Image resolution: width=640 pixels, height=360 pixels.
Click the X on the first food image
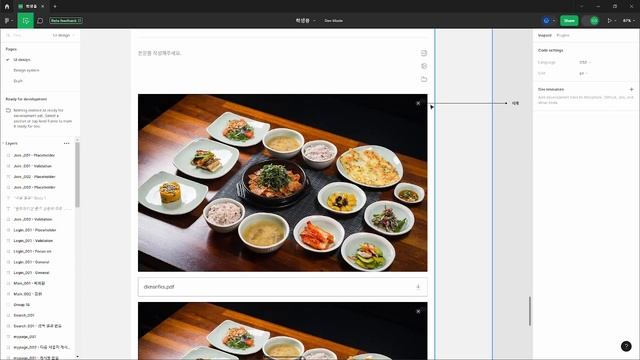point(418,103)
